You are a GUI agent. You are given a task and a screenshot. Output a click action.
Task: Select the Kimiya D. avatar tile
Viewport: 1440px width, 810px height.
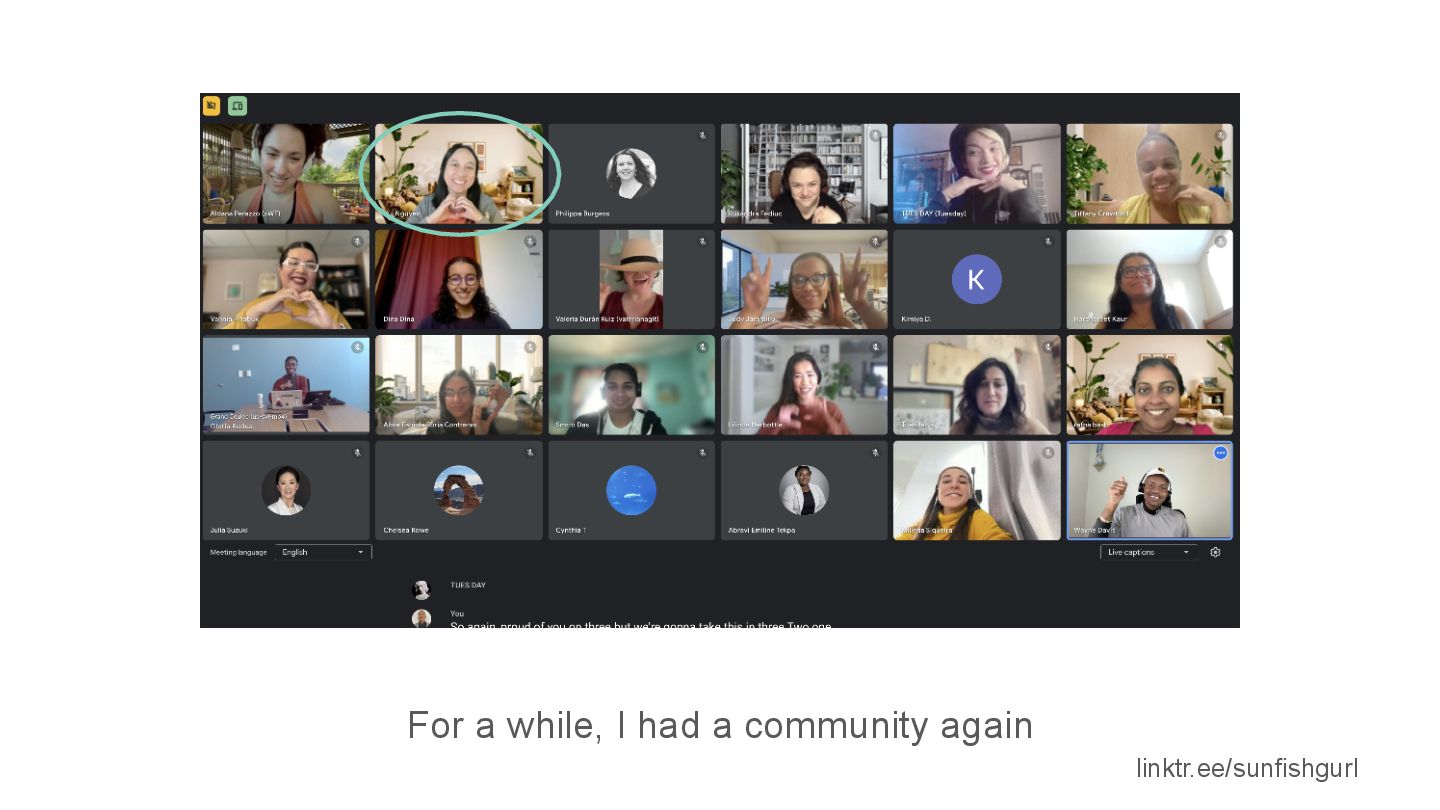976,279
